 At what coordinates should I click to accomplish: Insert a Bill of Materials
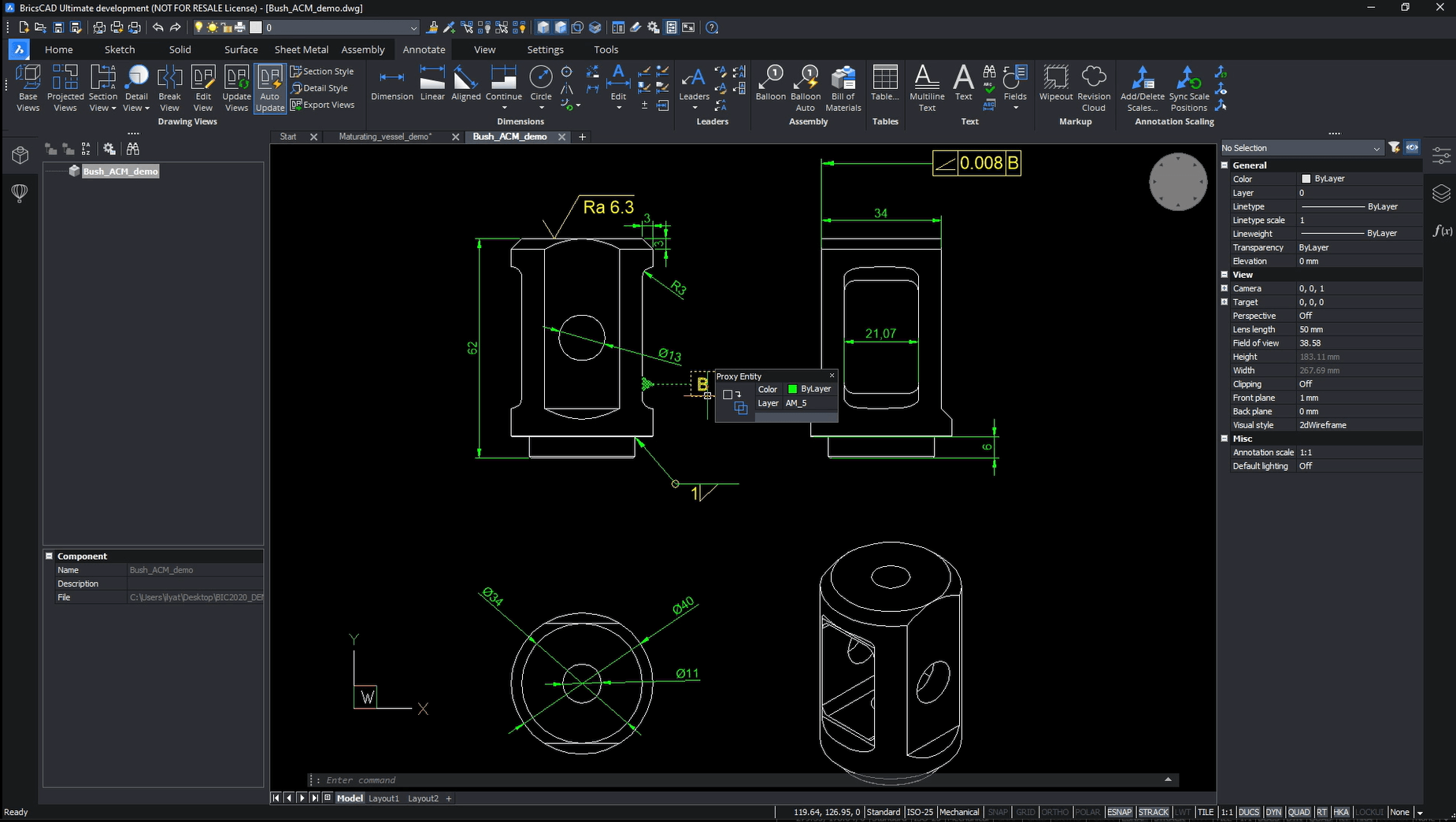click(842, 87)
